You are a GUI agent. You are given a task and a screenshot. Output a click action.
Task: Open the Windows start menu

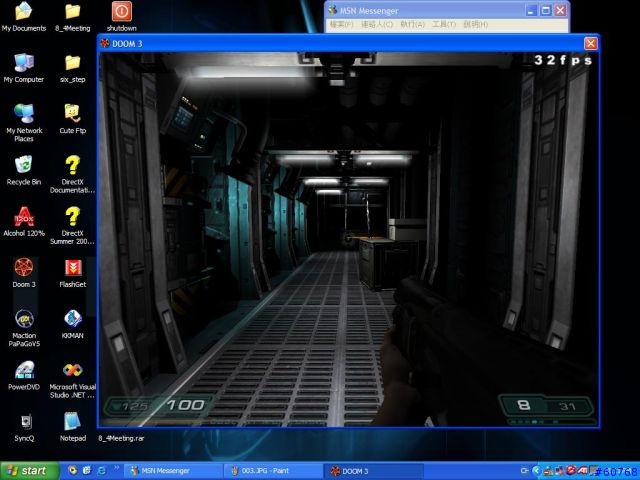click(29, 471)
